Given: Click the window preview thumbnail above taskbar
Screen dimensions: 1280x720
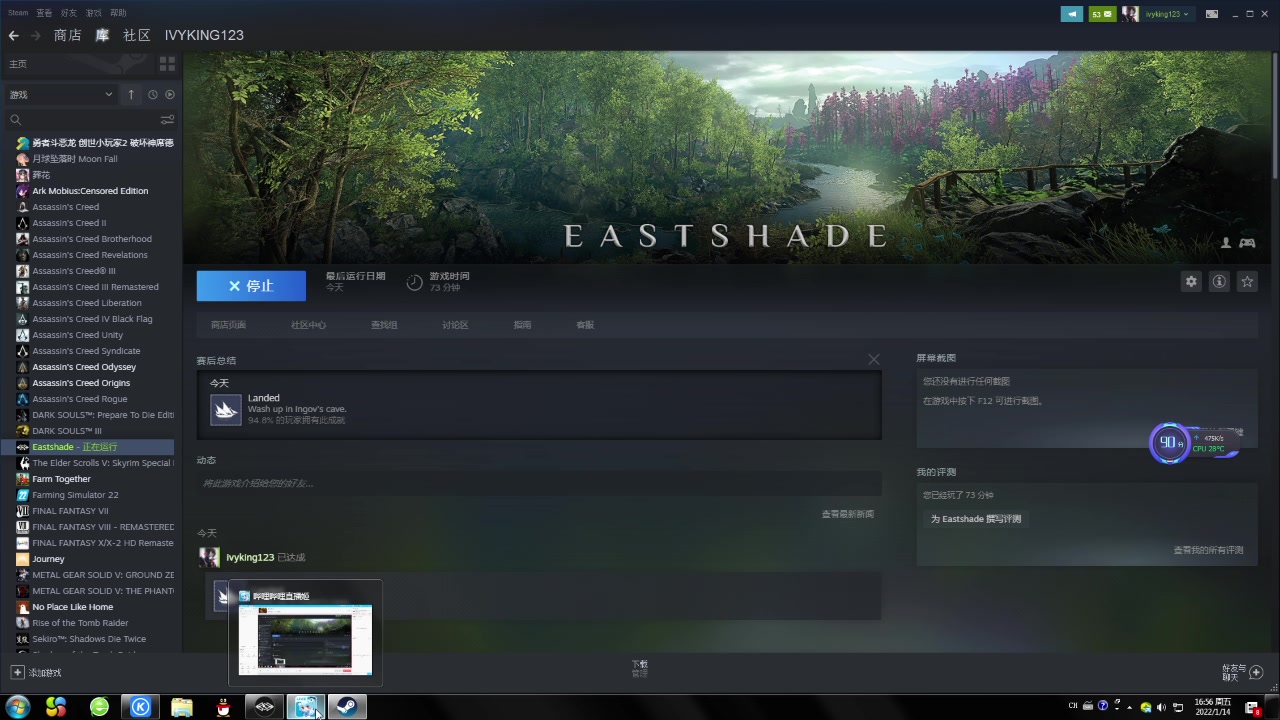Looking at the screenshot, I should [x=305, y=640].
